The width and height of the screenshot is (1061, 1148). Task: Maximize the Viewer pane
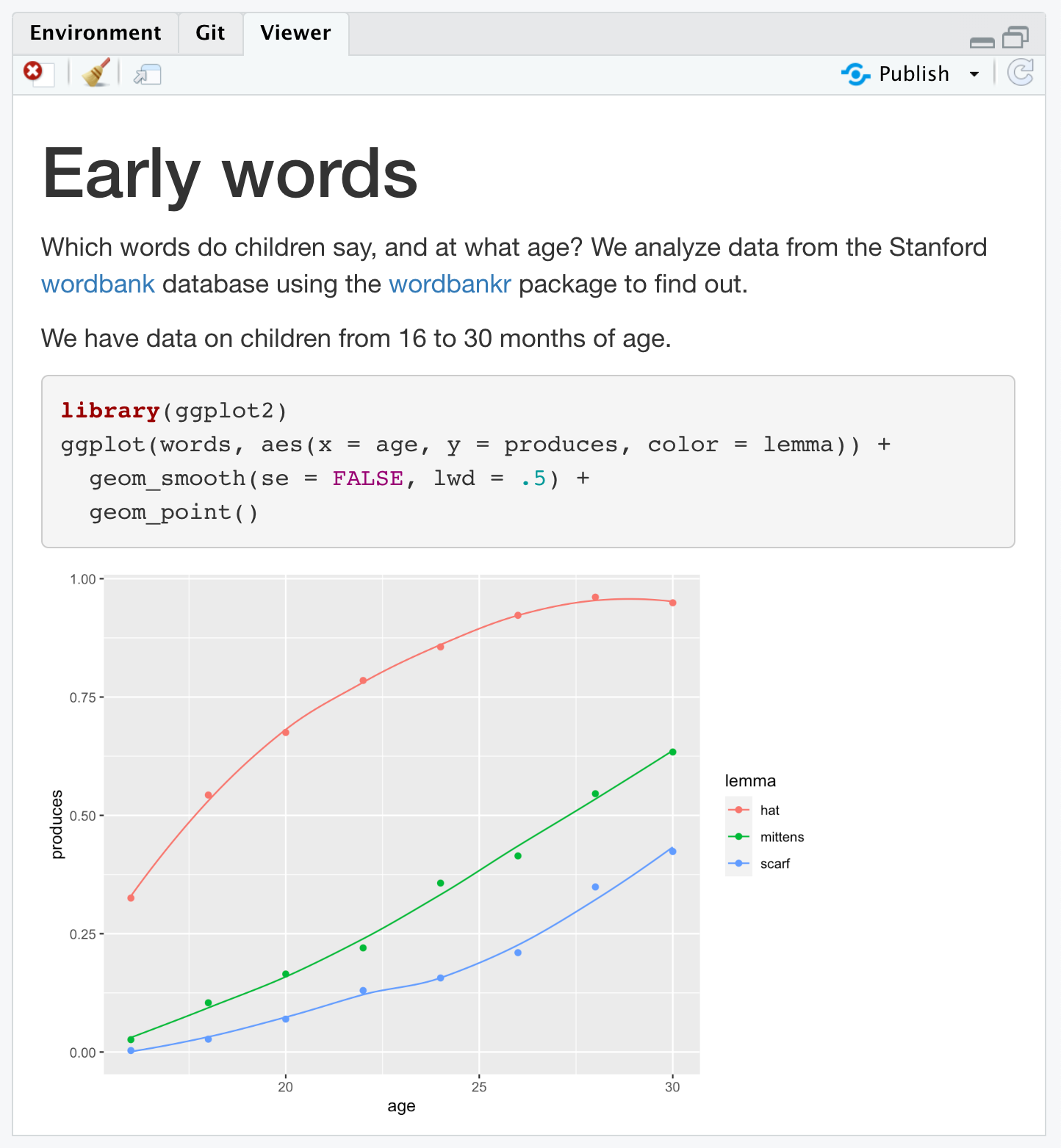pos(1015,37)
